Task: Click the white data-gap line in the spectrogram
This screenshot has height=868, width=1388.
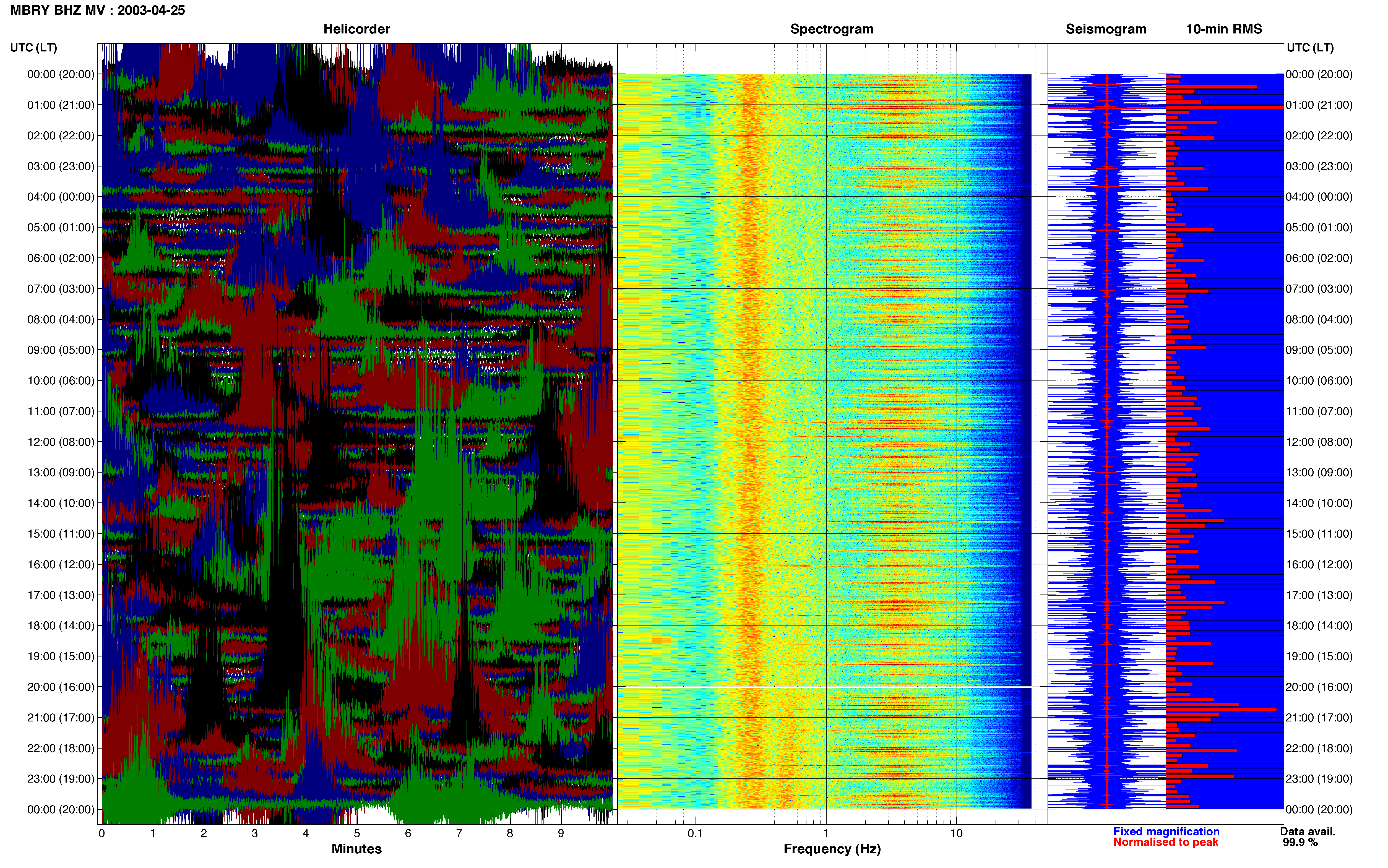Action: [x=824, y=687]
